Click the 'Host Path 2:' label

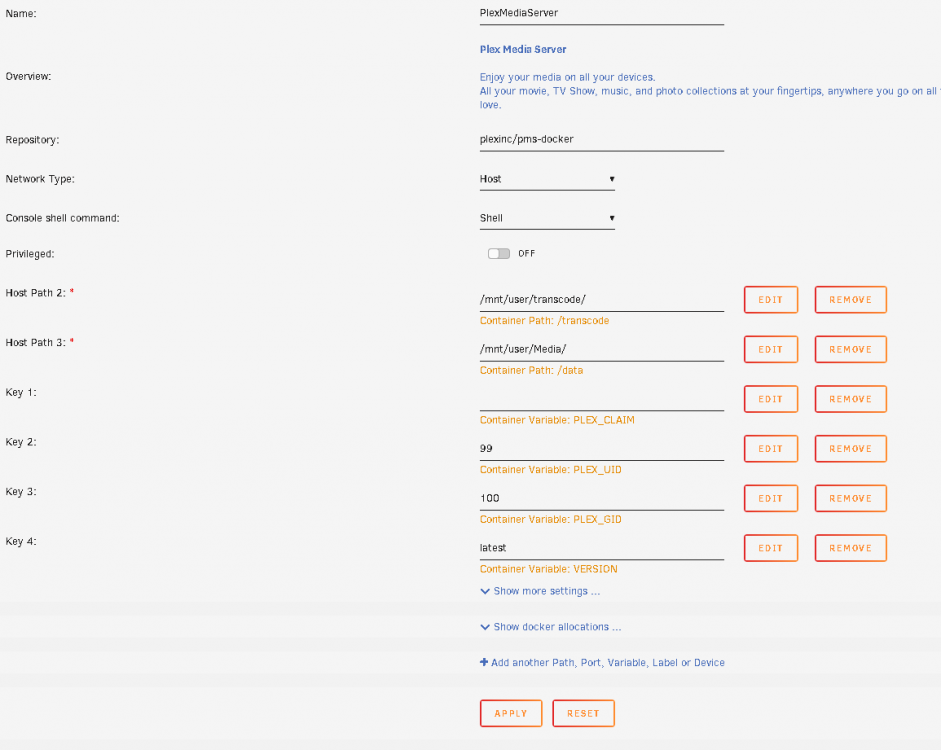pos(35,293)
